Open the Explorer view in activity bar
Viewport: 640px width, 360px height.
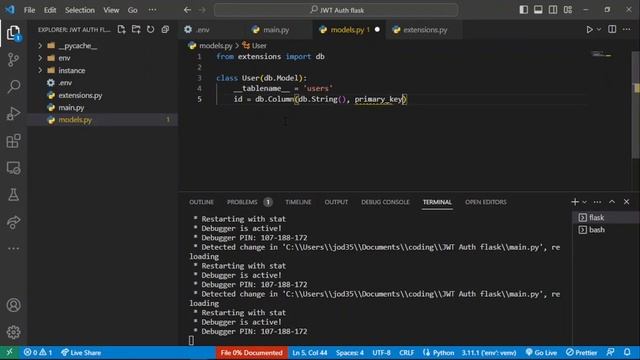coord(13,33)
